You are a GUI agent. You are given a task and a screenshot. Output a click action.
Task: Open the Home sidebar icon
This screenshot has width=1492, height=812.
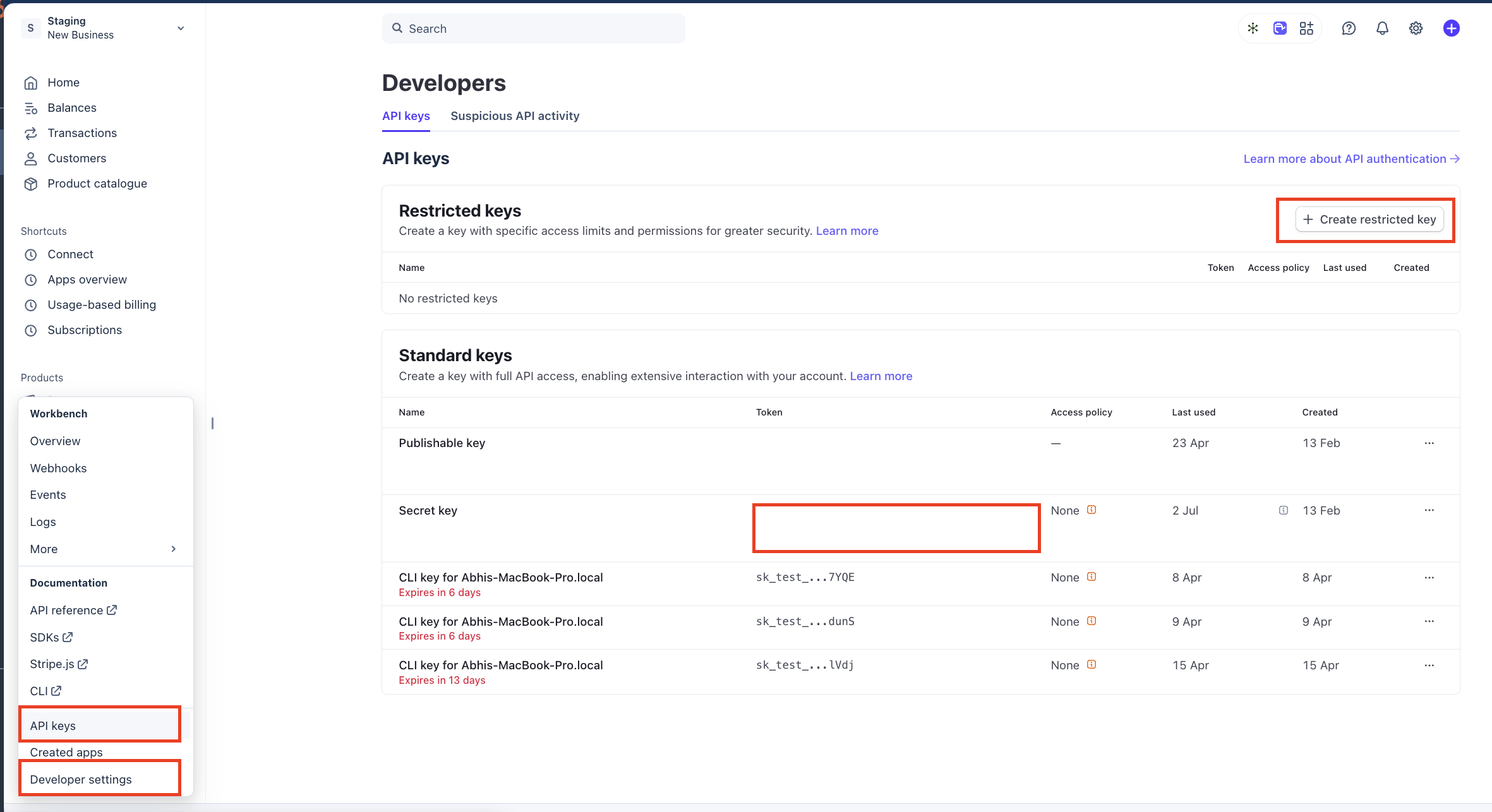[x=30, y=83]
